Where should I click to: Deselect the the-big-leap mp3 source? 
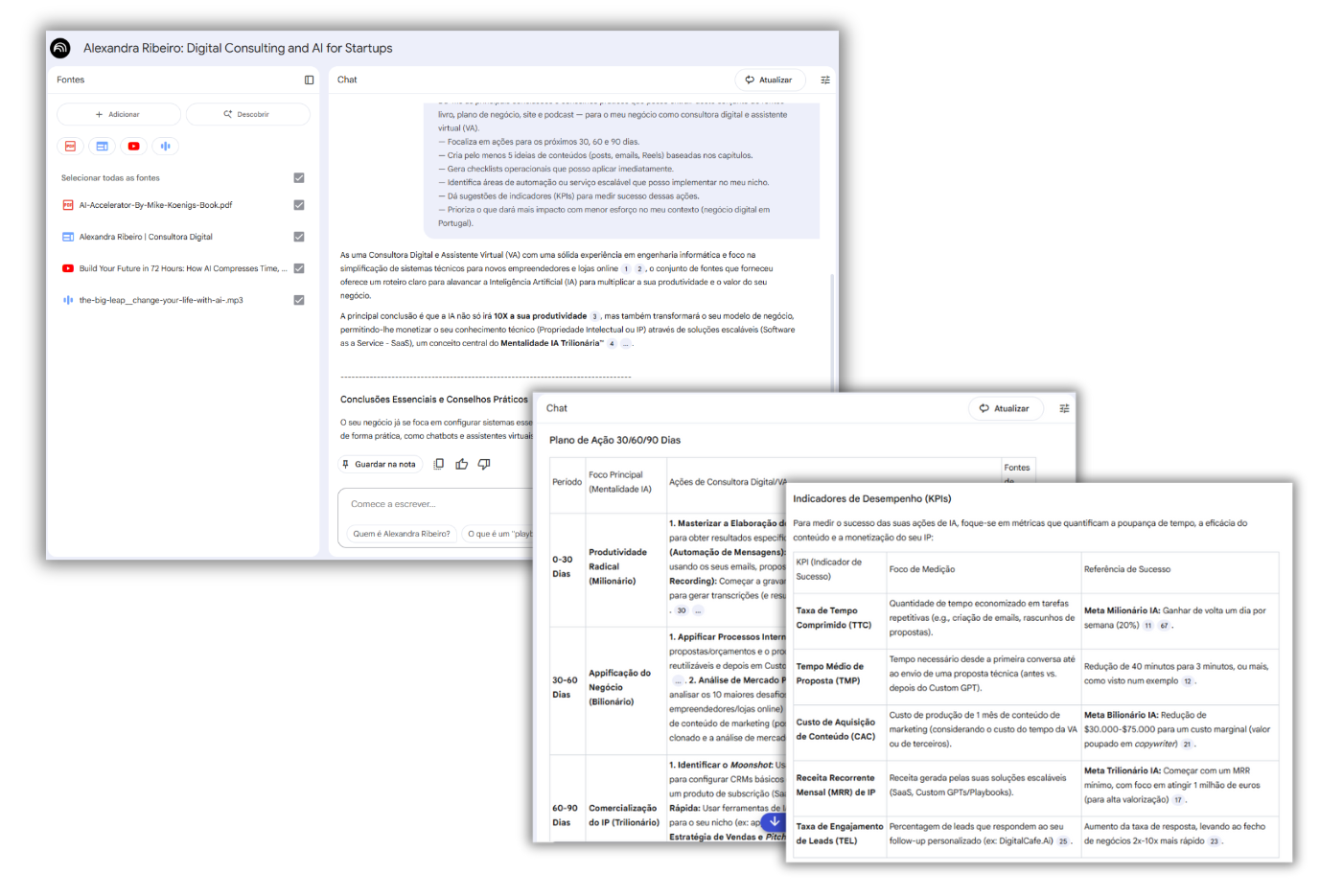point(298,299)
